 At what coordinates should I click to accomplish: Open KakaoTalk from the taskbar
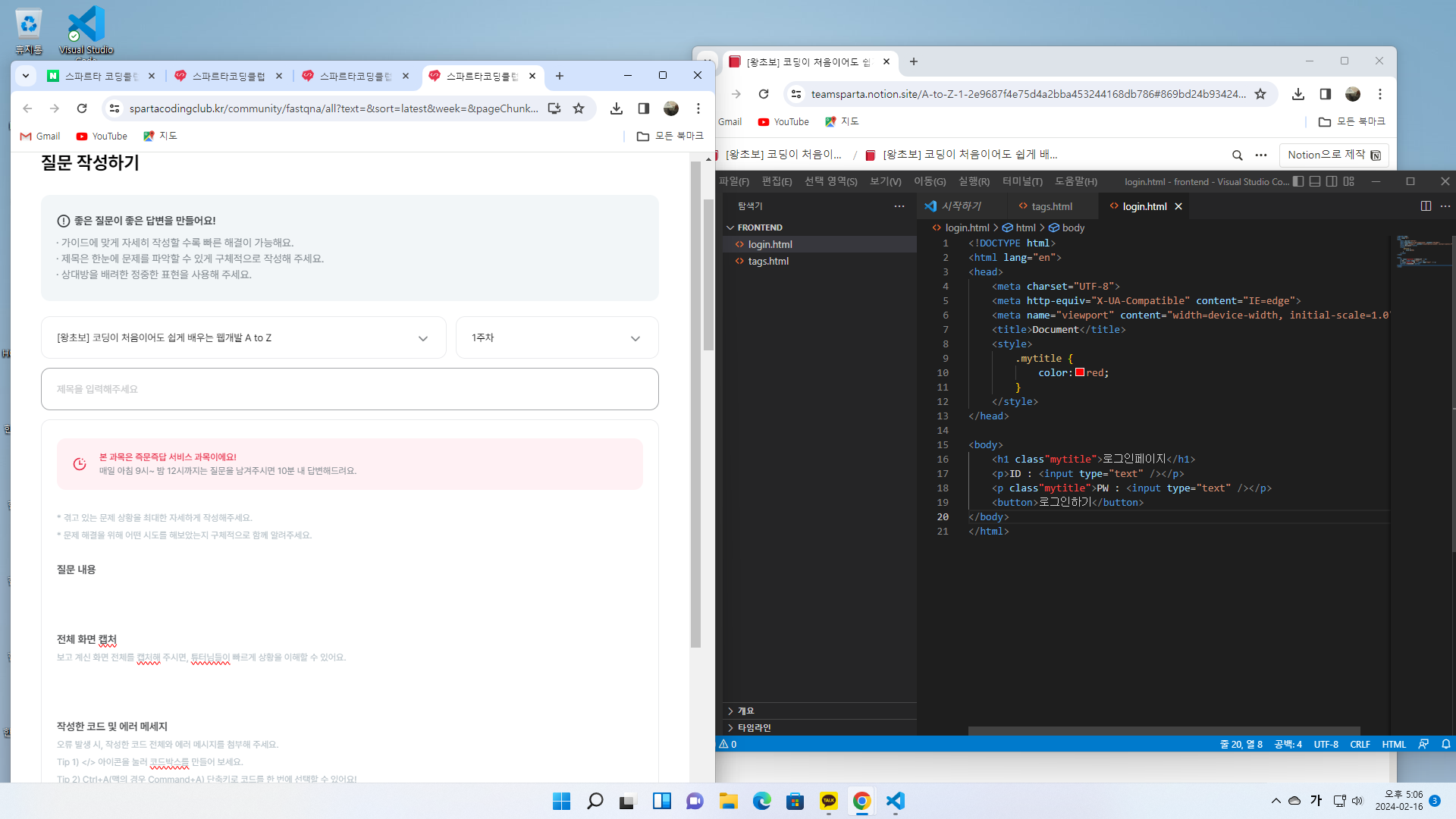[829, 801]
